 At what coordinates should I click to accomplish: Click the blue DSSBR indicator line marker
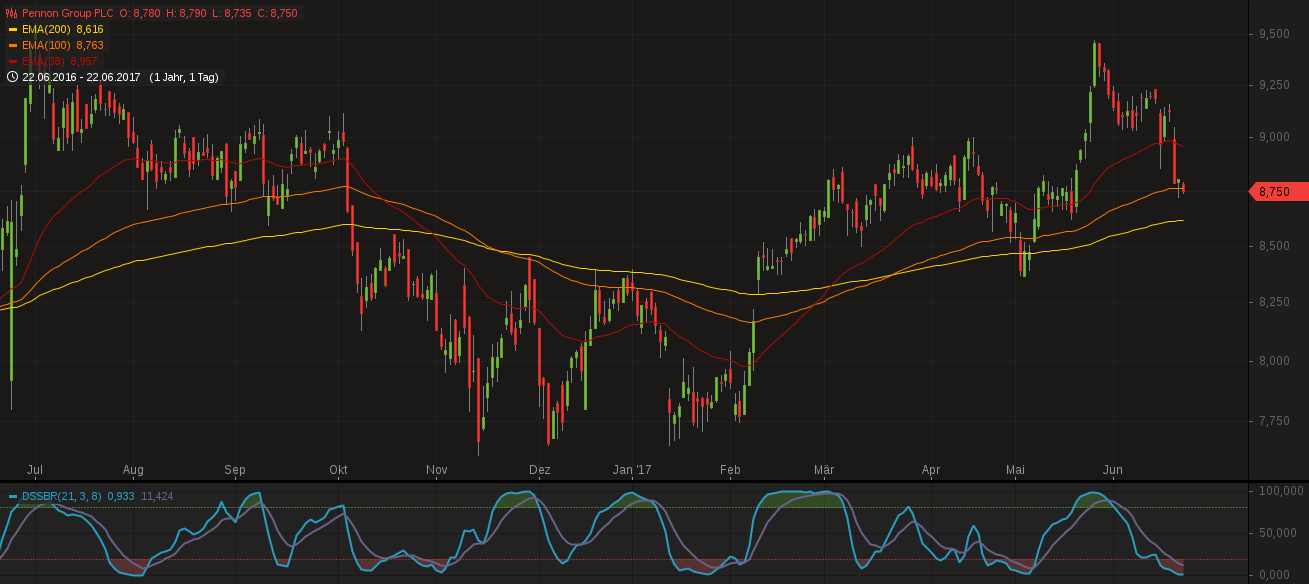pos(11,494)
